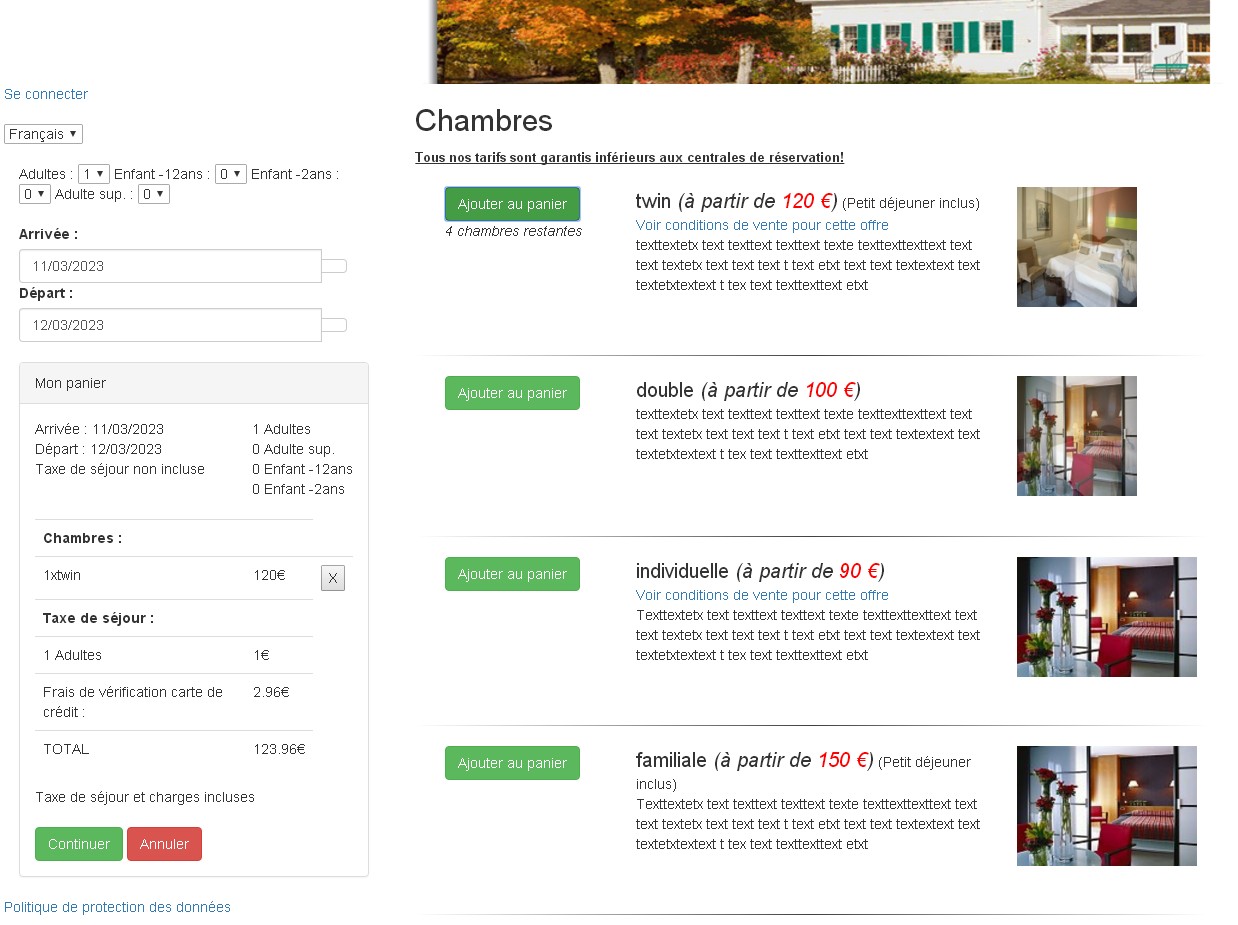Add the twin room to the cart

[512, 204]
